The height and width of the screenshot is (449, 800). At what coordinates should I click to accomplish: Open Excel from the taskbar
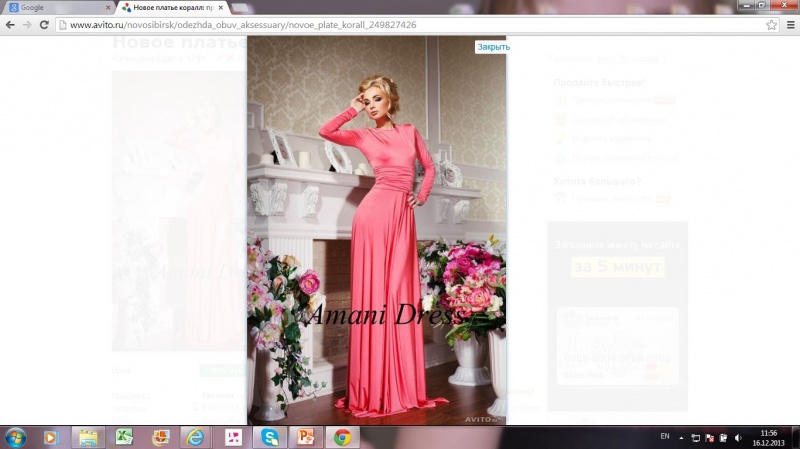[124, 437]
